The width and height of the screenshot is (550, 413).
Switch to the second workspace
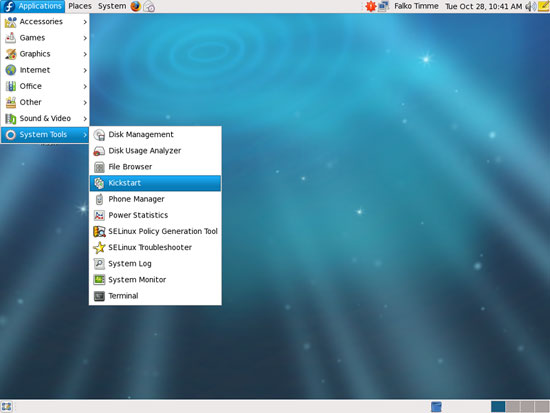513,407
